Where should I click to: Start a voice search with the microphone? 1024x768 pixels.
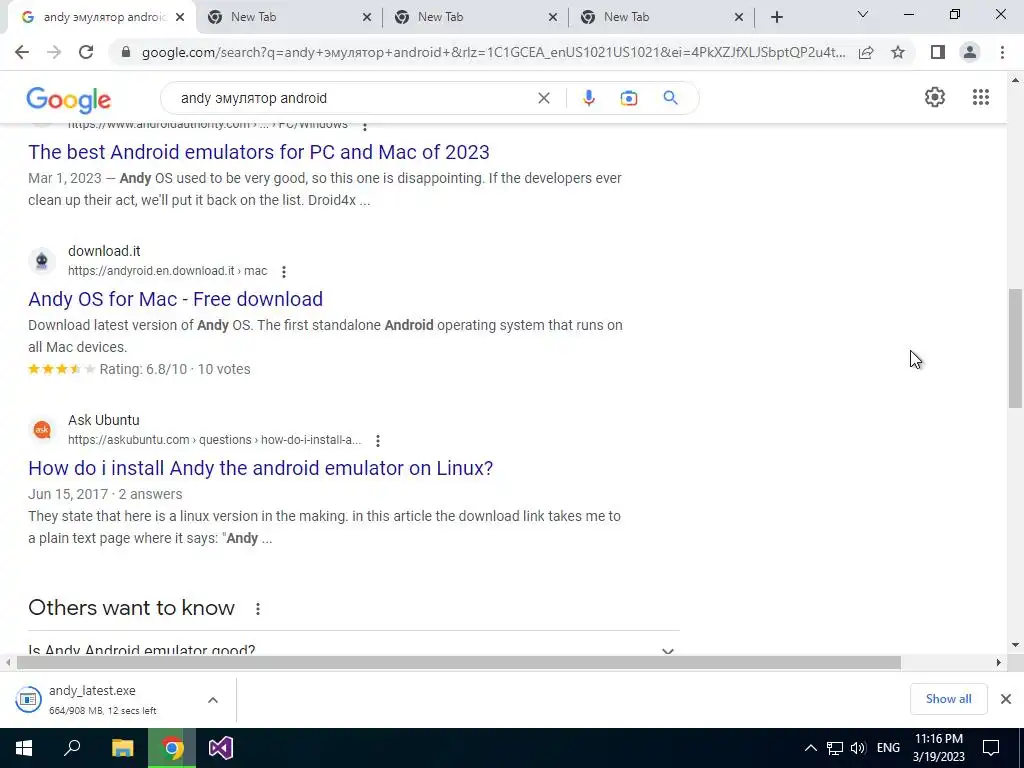coord(588,98)
